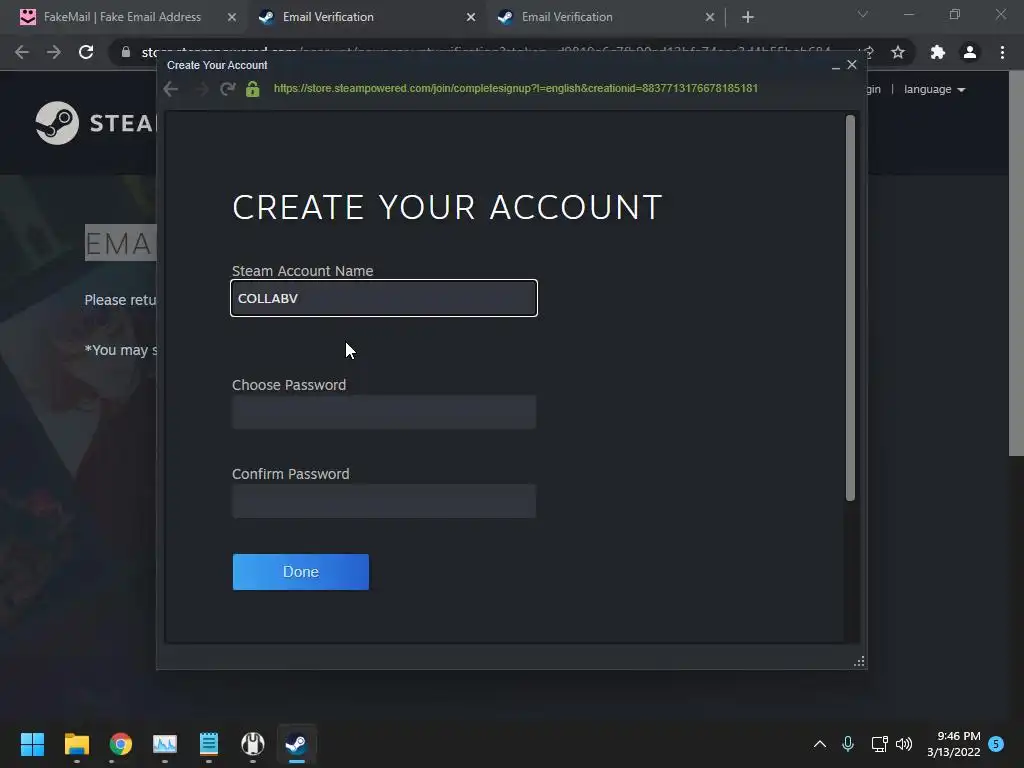This screenshot has width=1024, height=768.
Task: Close the last Email Verification tab
Action: coord(710,18)
